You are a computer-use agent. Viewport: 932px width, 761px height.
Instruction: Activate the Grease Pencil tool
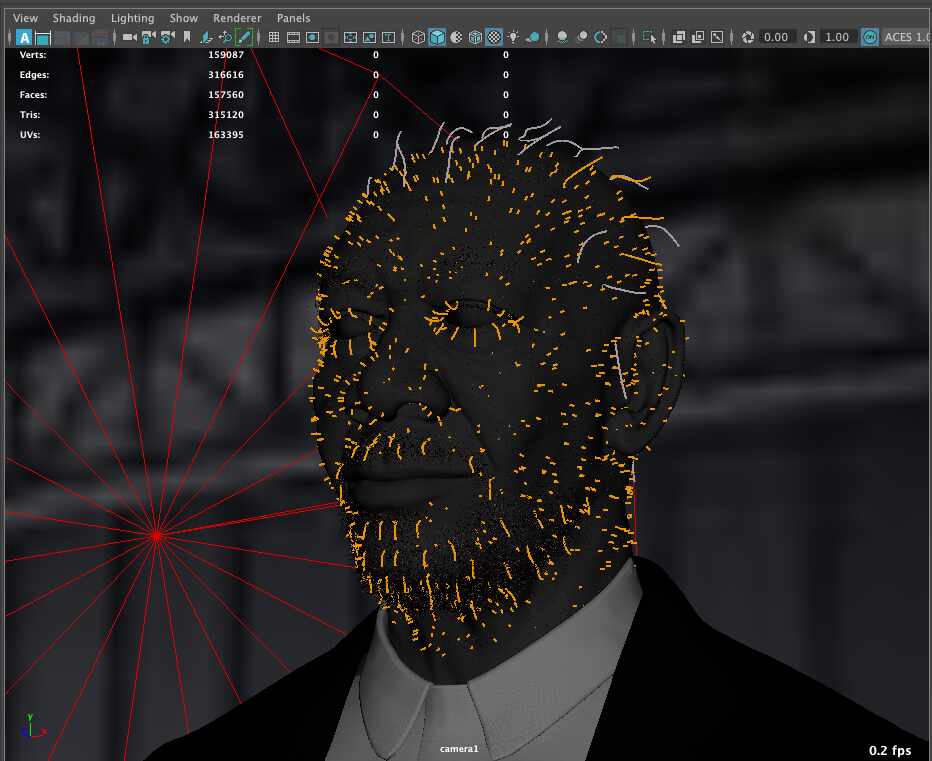[x=244, y=37]
